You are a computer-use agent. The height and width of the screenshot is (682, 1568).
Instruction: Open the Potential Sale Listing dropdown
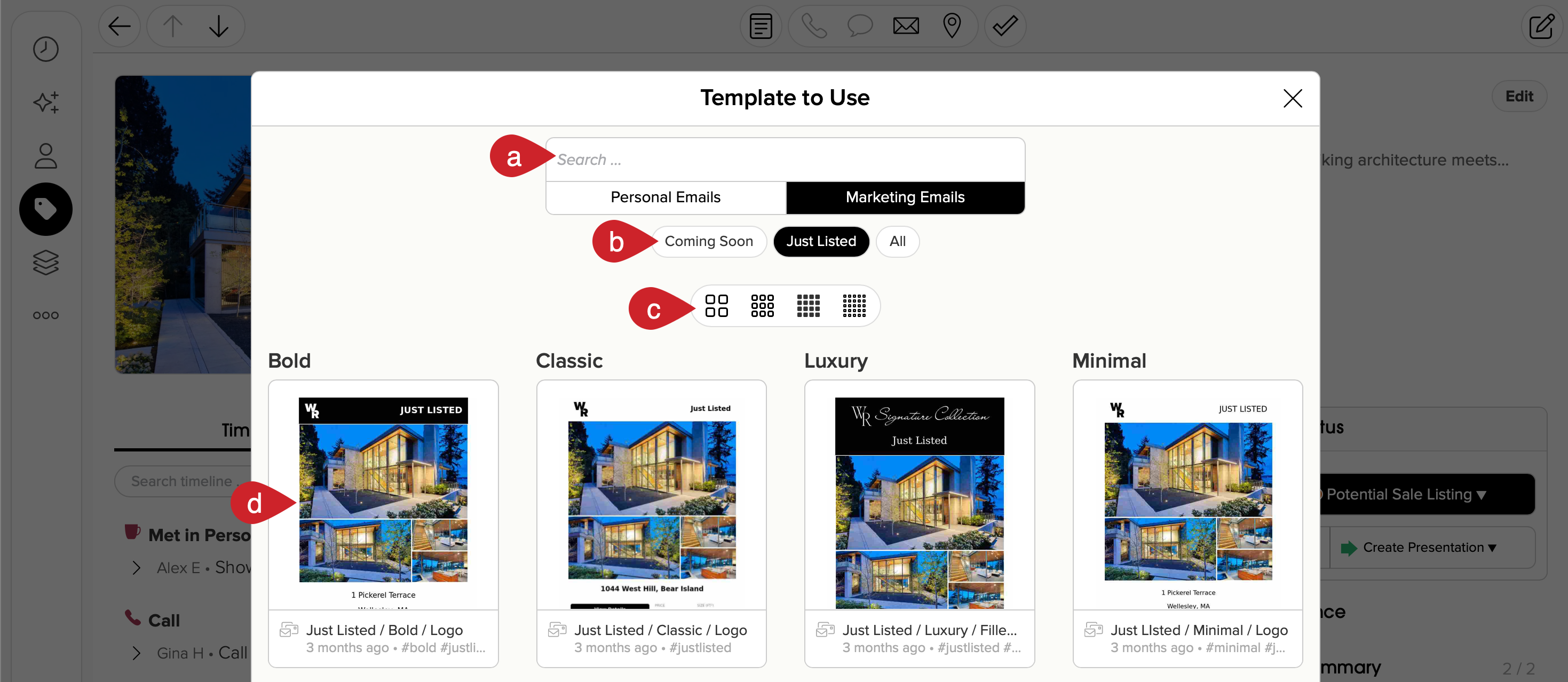coord(1428,495)
